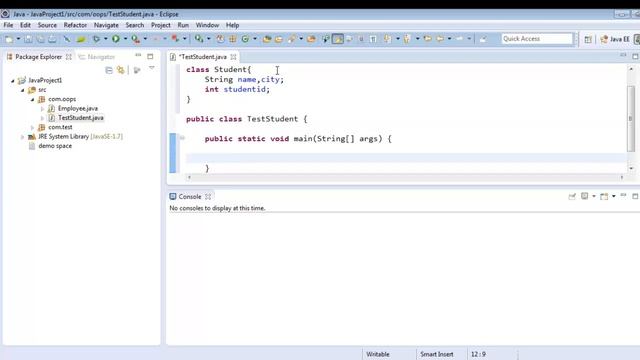Click the Open Perspective icon
The width and height of the screenshot is (640, 360).
(x=588, y=39)
